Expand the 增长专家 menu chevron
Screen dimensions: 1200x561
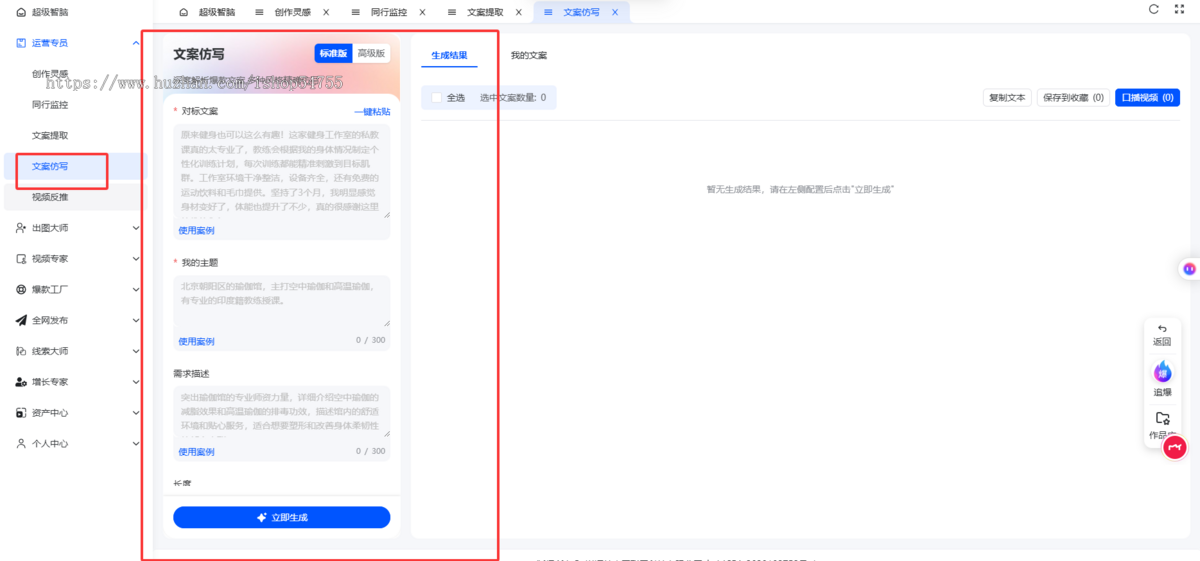point(136,382)
